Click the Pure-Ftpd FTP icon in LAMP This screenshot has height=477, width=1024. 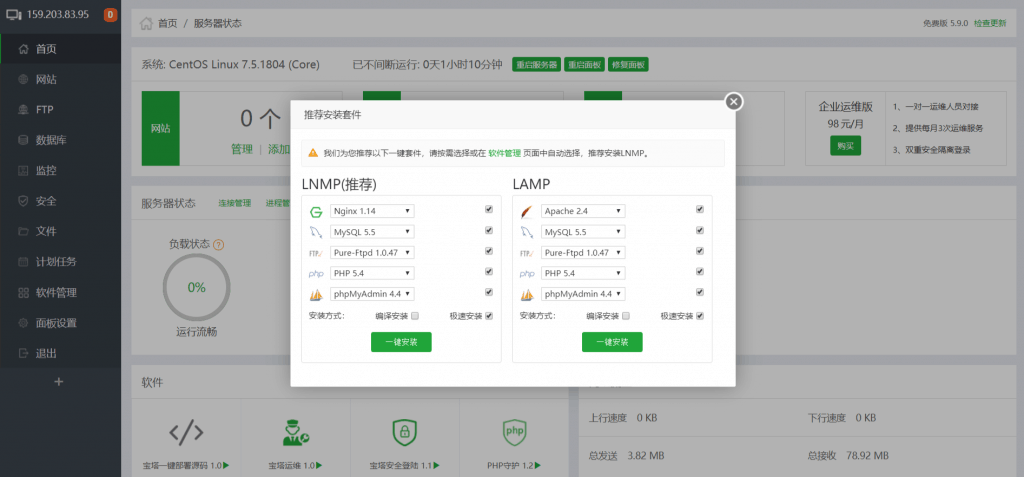(527, 253)
